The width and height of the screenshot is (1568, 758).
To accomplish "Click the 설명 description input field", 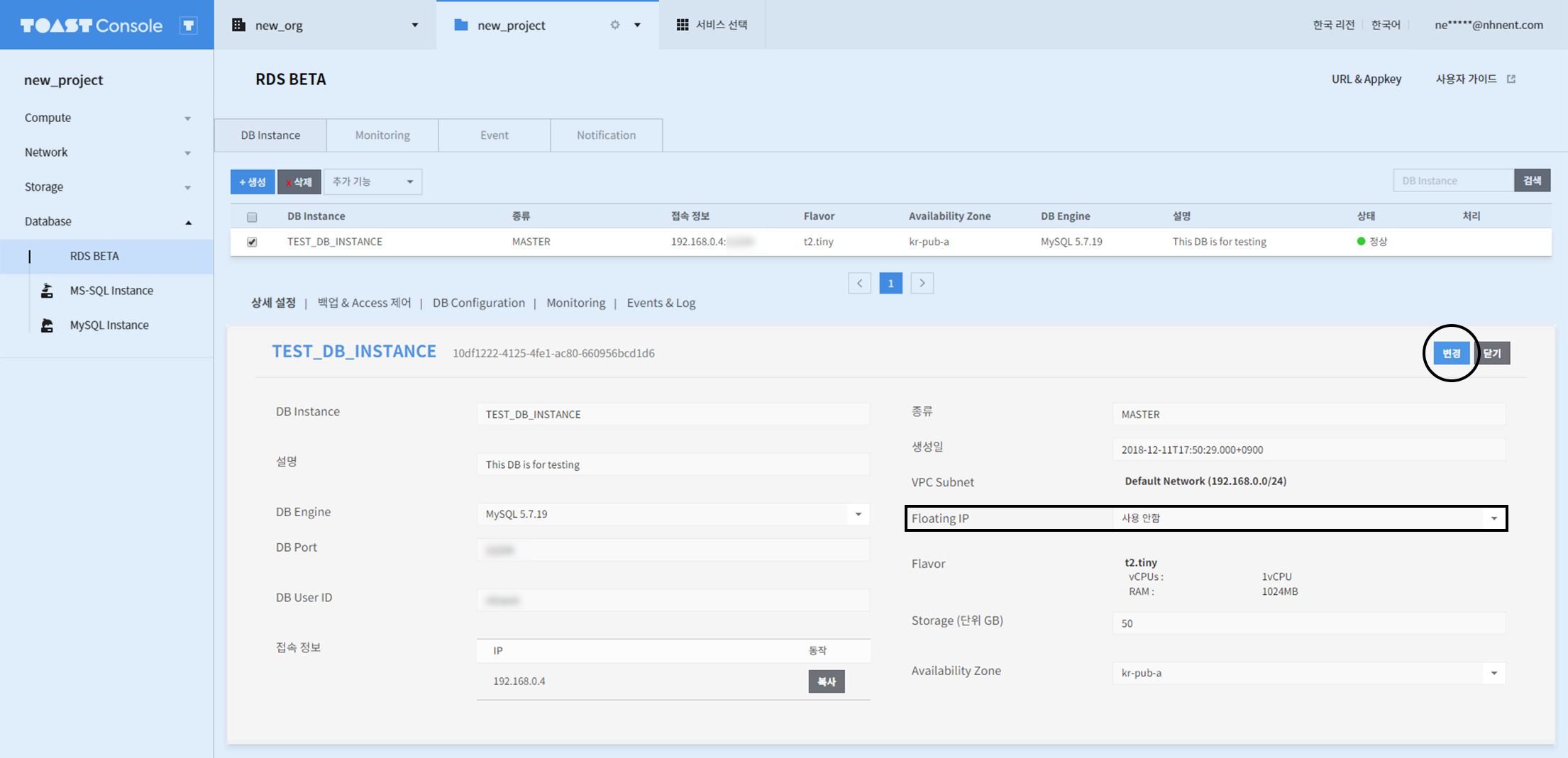I will [673, 464].
